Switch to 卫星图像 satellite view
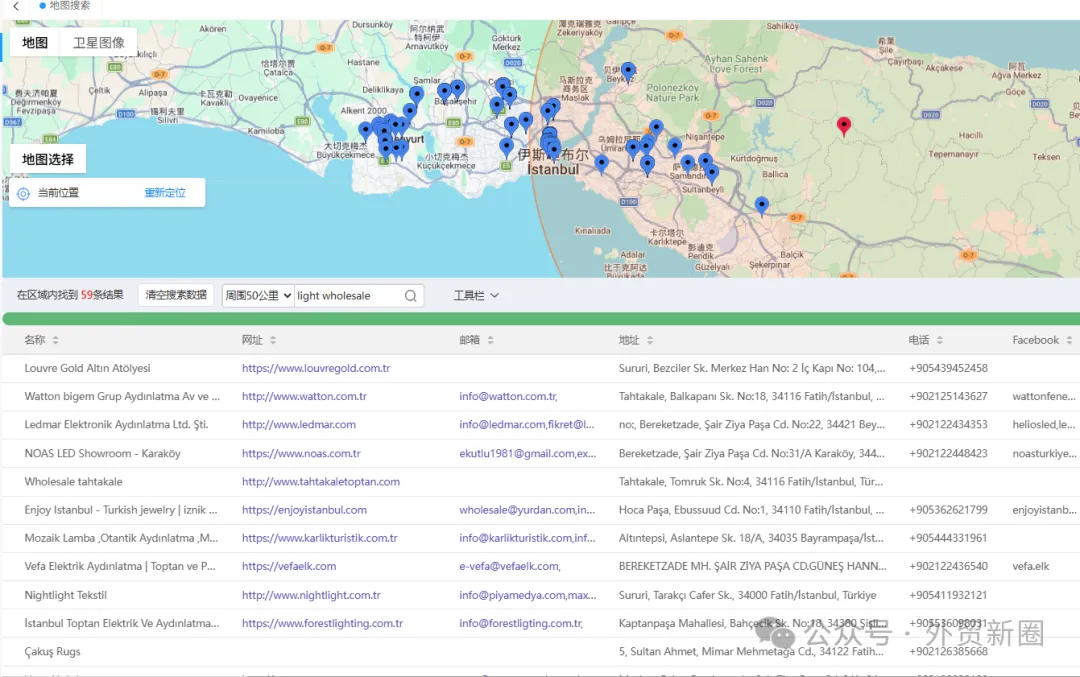The image size is (1080, 677). 98,43
